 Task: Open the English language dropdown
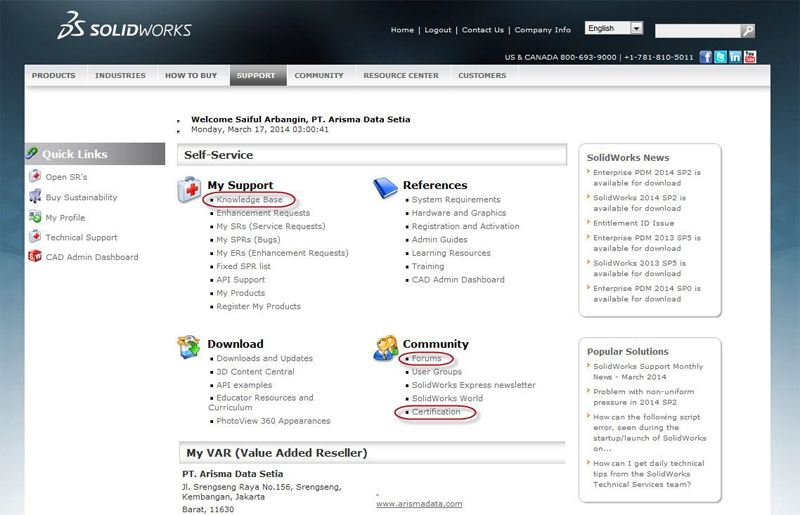(x=614, y=28)
